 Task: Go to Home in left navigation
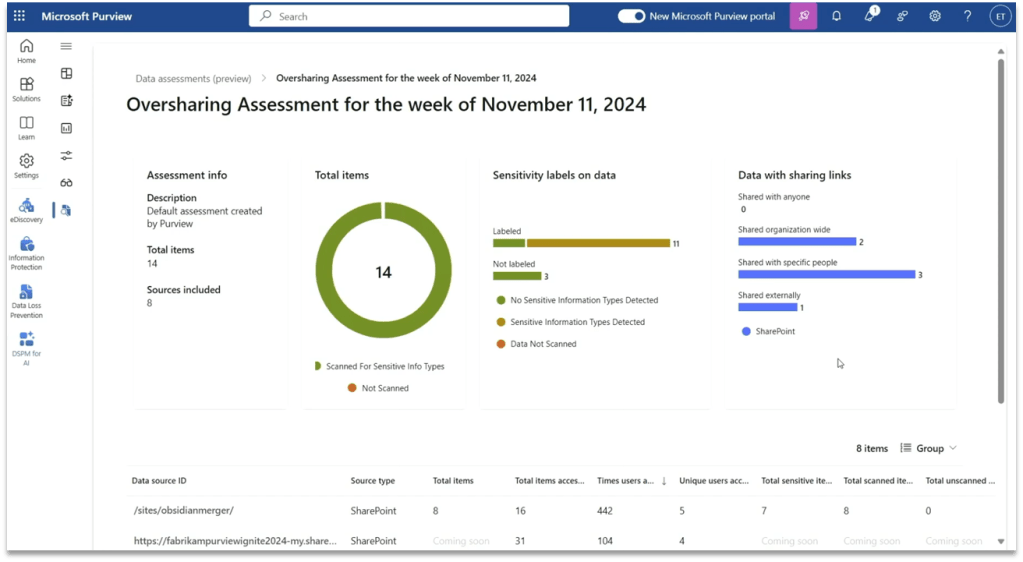point(26,51)
